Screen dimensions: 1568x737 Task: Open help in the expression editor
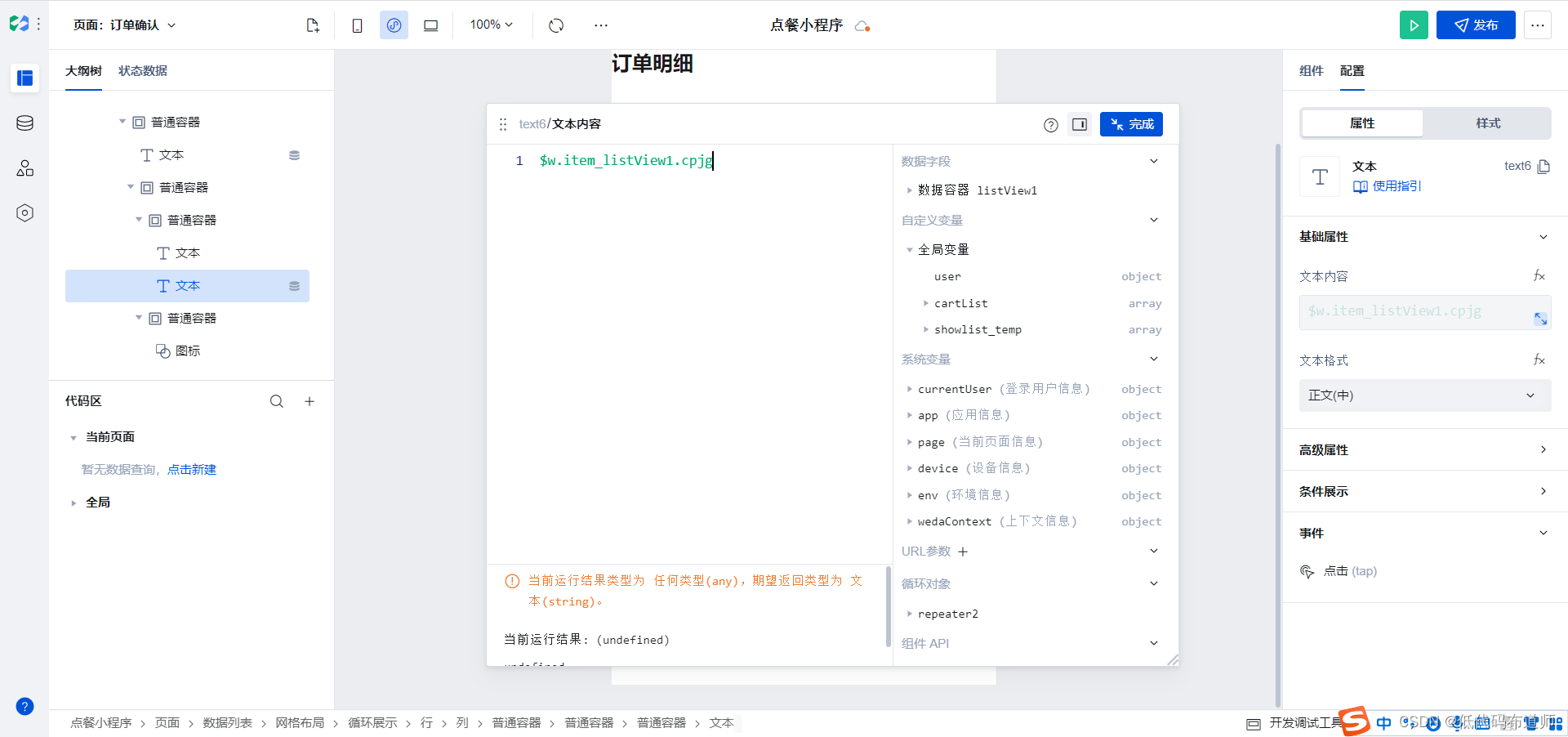1051,125
